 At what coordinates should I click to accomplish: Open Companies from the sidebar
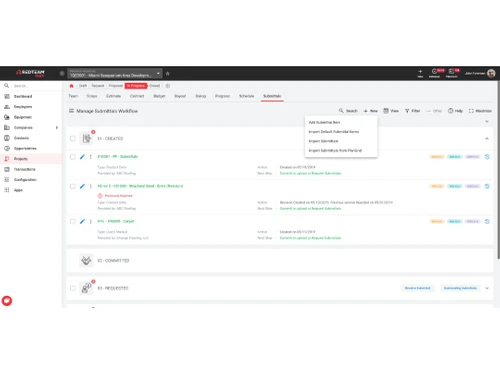[23, 128]
